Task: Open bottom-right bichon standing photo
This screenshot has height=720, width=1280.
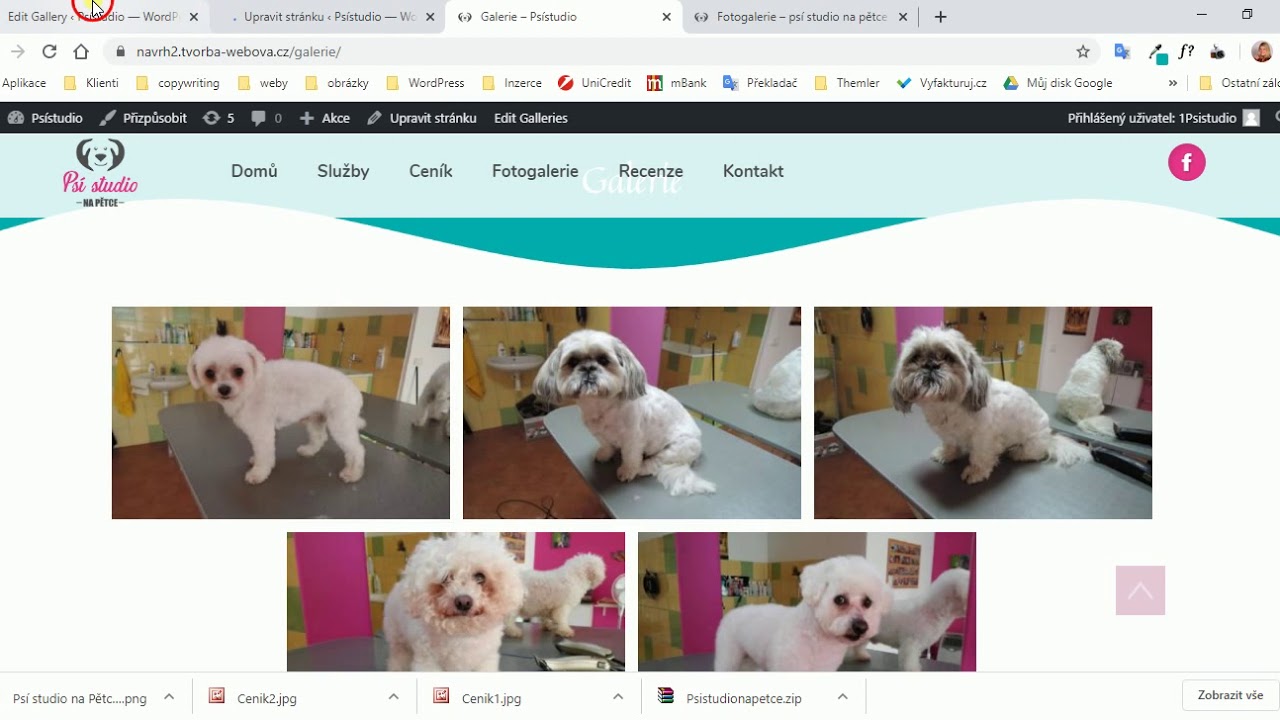Action: coord(807,601)
